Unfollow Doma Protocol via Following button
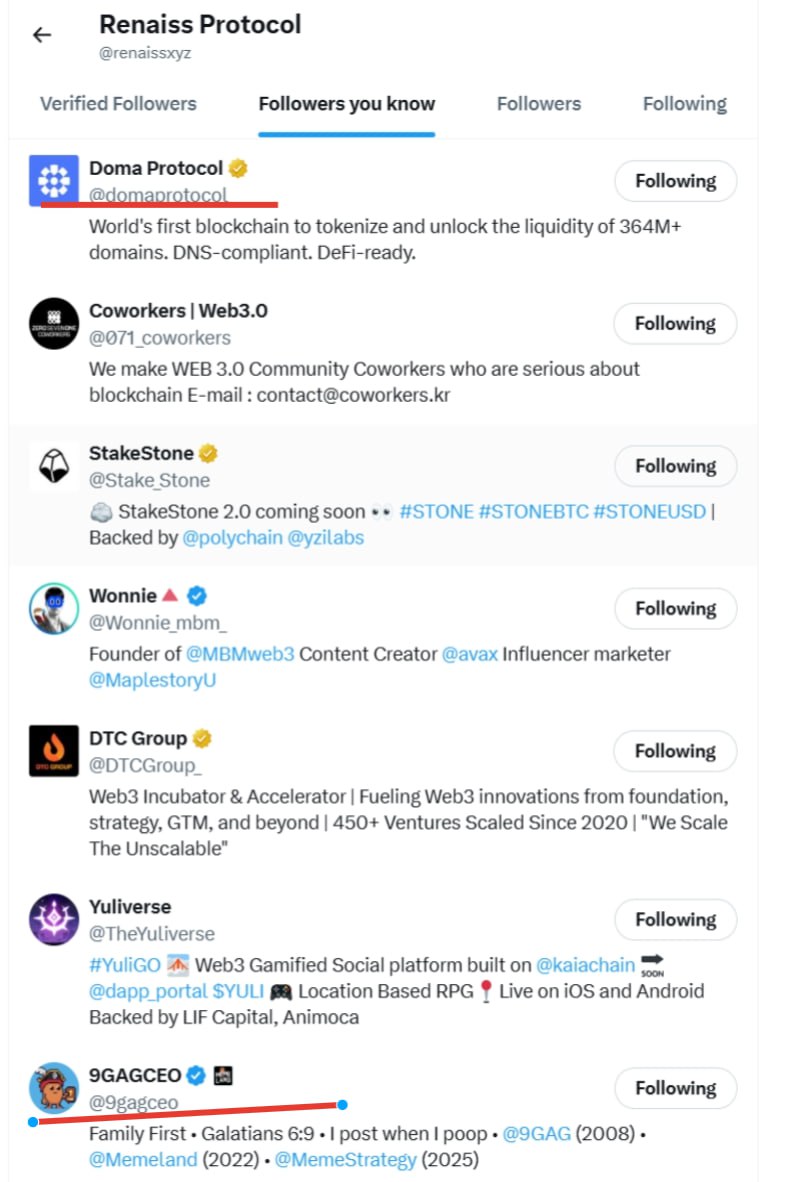The image size is (794, 1182). coord(676,181)
